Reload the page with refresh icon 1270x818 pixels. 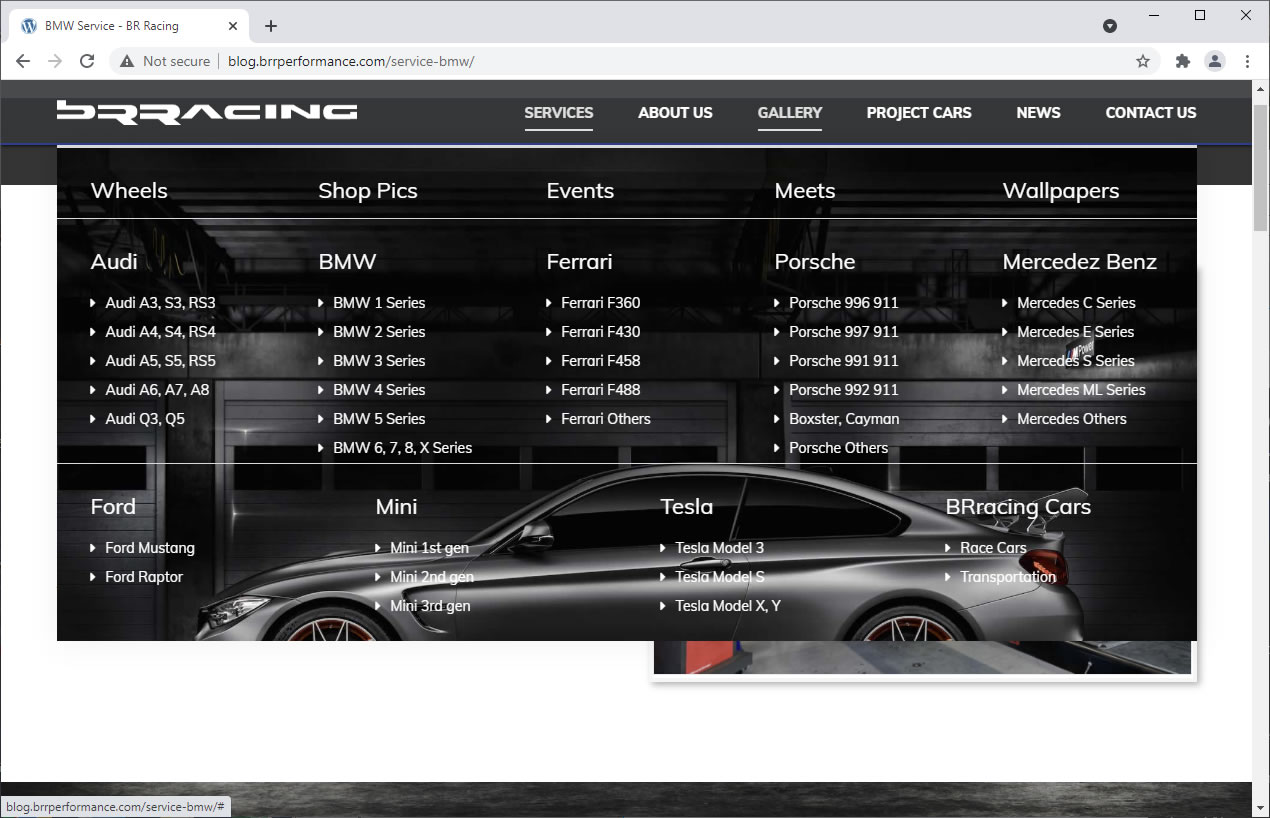click(x=87, y=61)
